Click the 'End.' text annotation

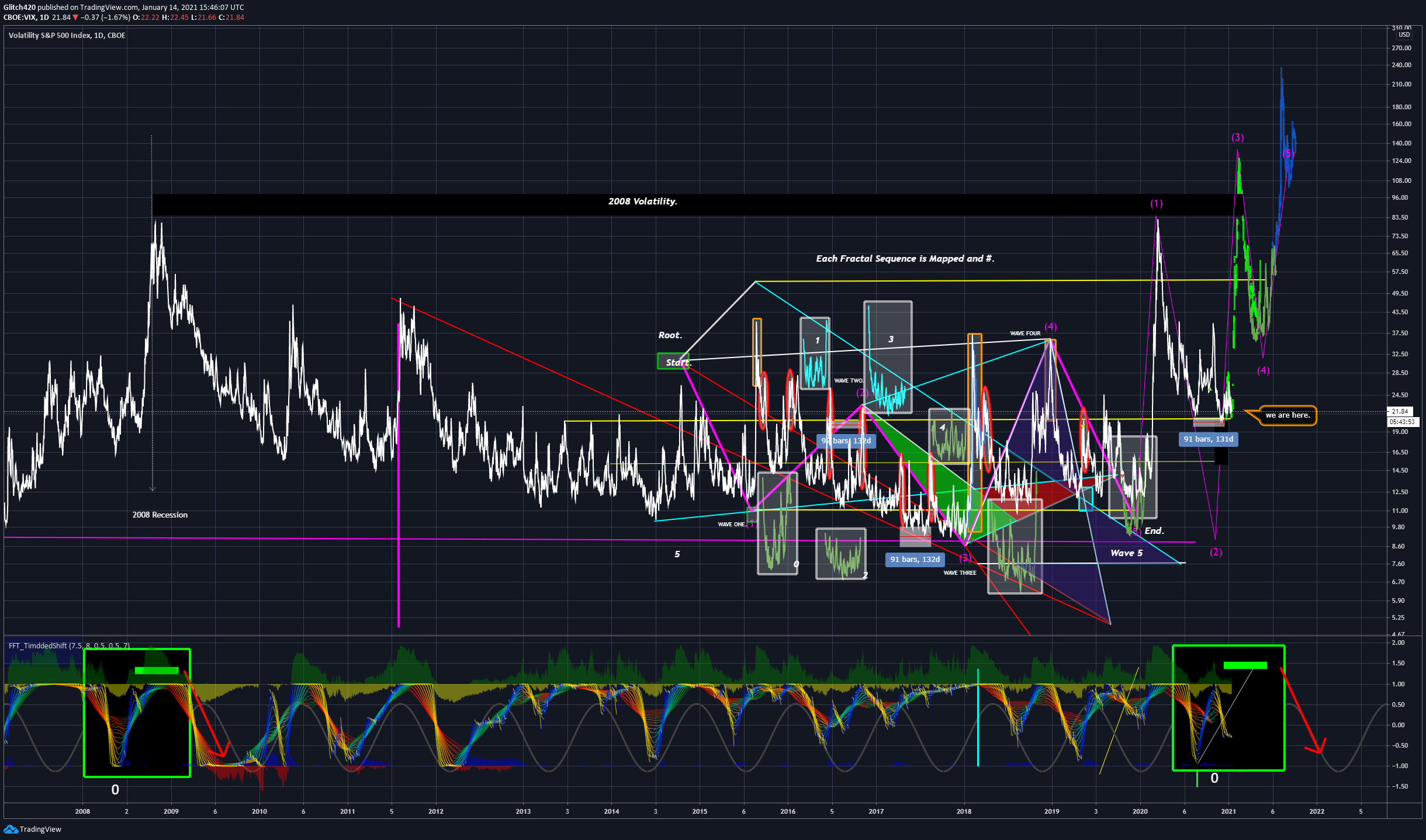[x=1154, y=531]
